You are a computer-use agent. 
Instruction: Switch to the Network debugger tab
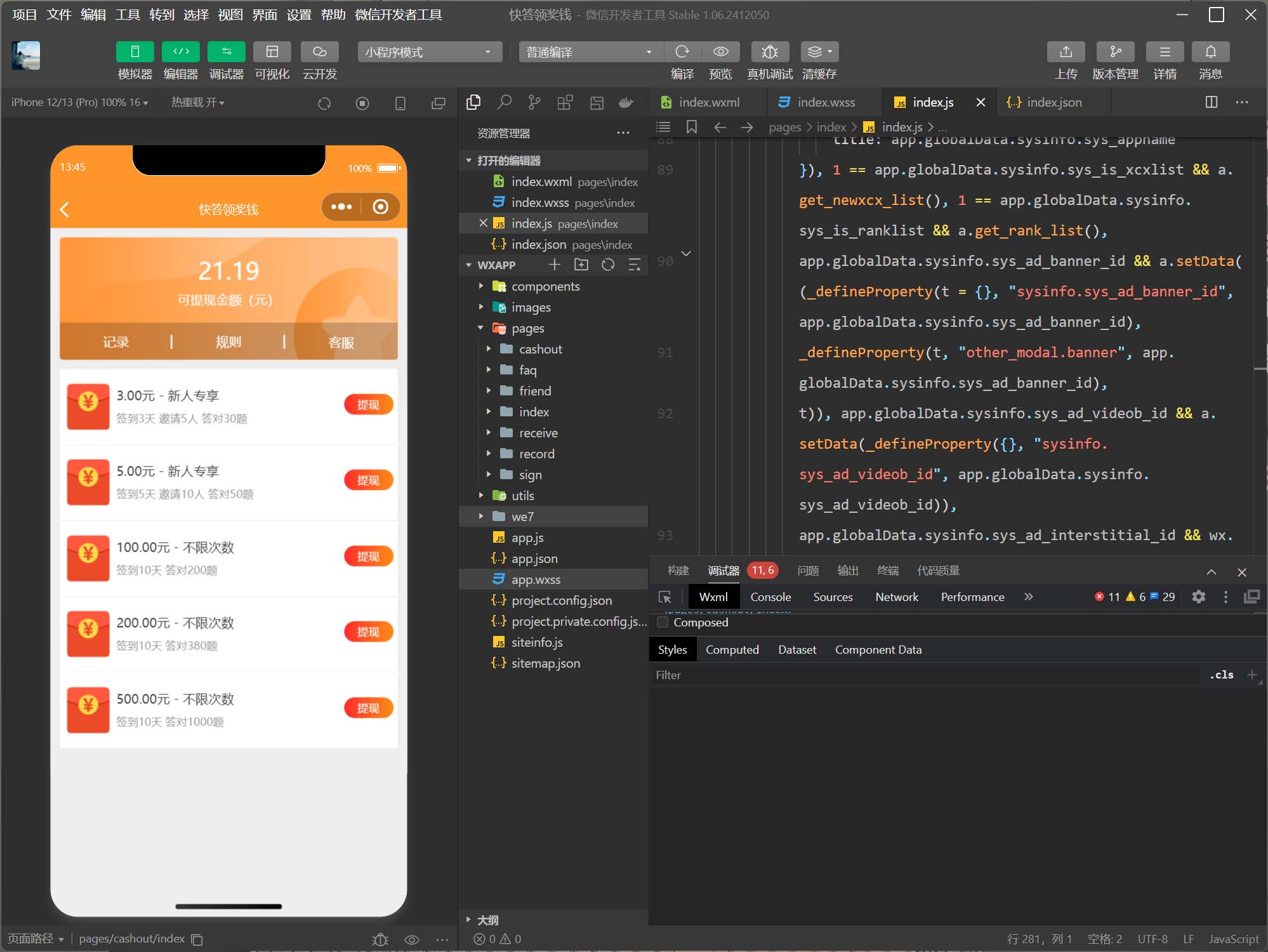(897, 597)
